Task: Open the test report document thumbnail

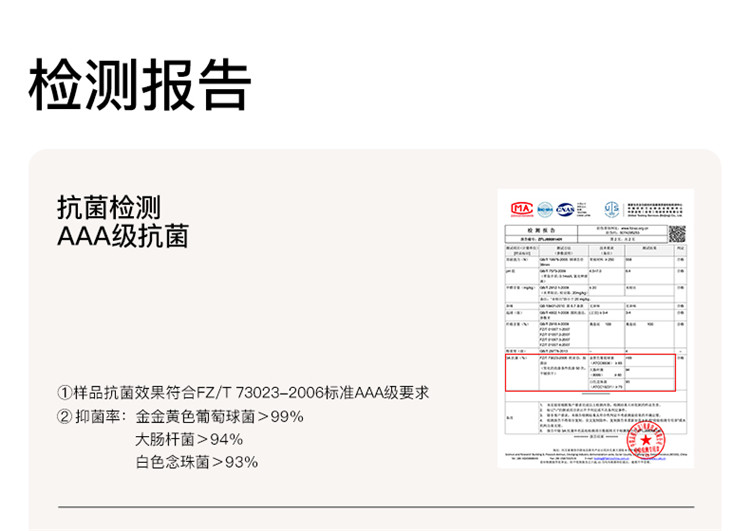Action: click(x=595, y=328)
